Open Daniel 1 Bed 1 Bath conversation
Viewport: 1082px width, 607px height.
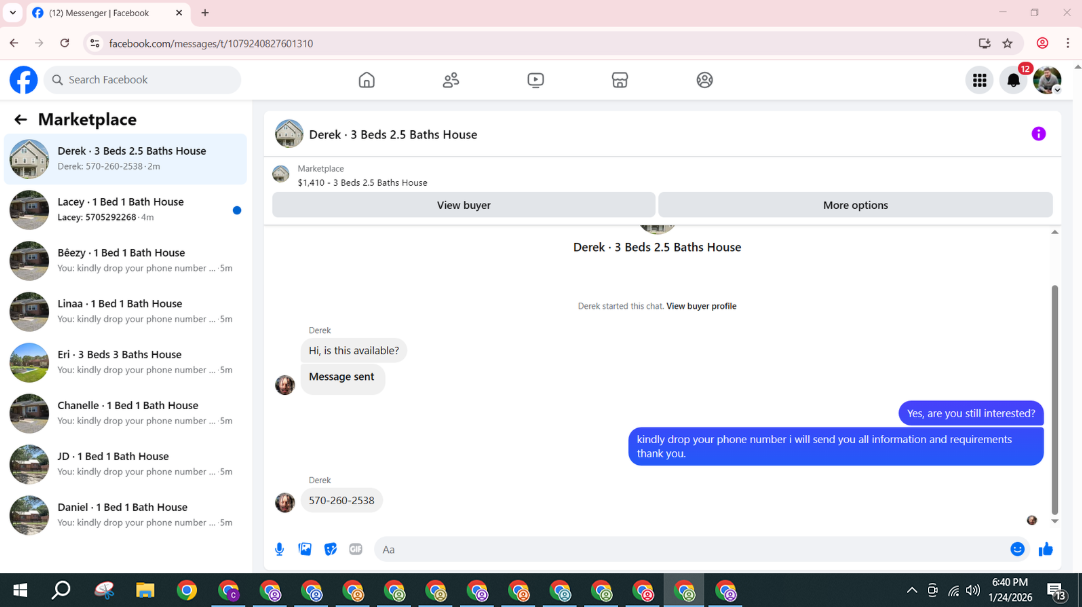pos(126,515)
